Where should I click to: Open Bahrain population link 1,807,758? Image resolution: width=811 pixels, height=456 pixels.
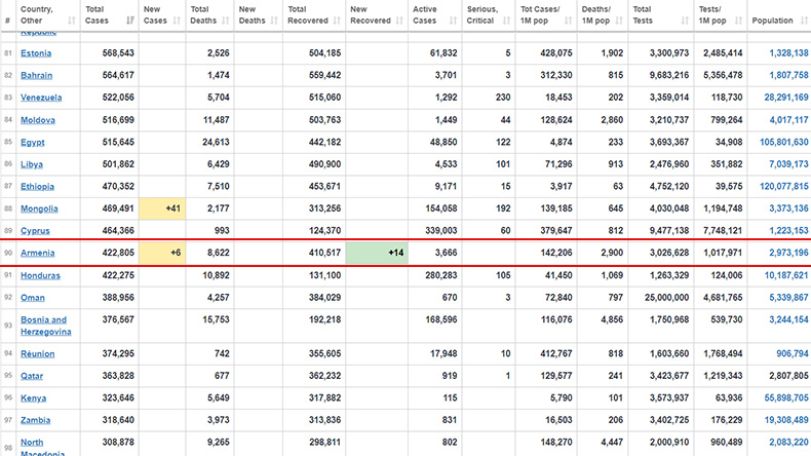788,75
